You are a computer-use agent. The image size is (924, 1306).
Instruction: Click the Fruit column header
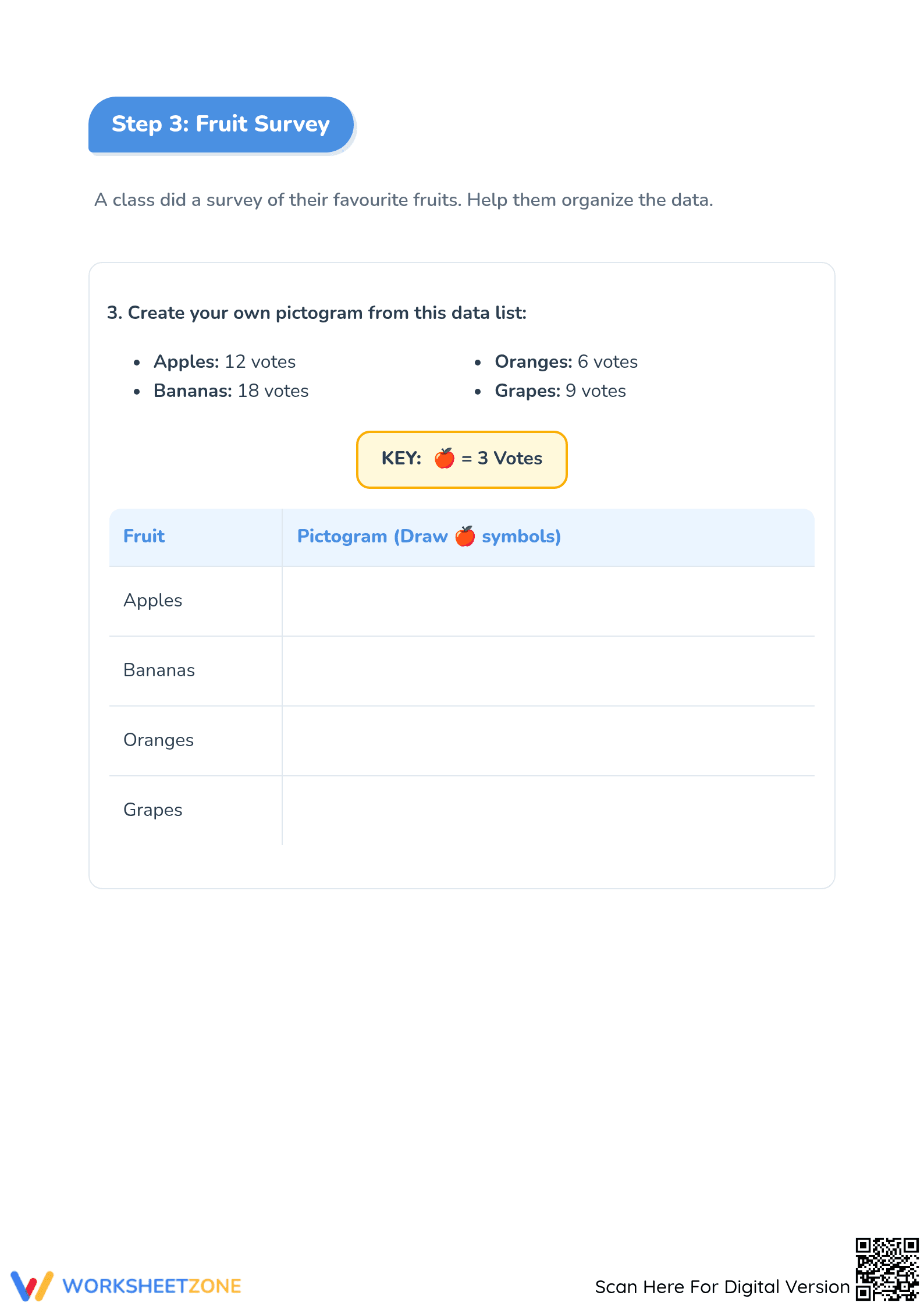tap(144, 536)
